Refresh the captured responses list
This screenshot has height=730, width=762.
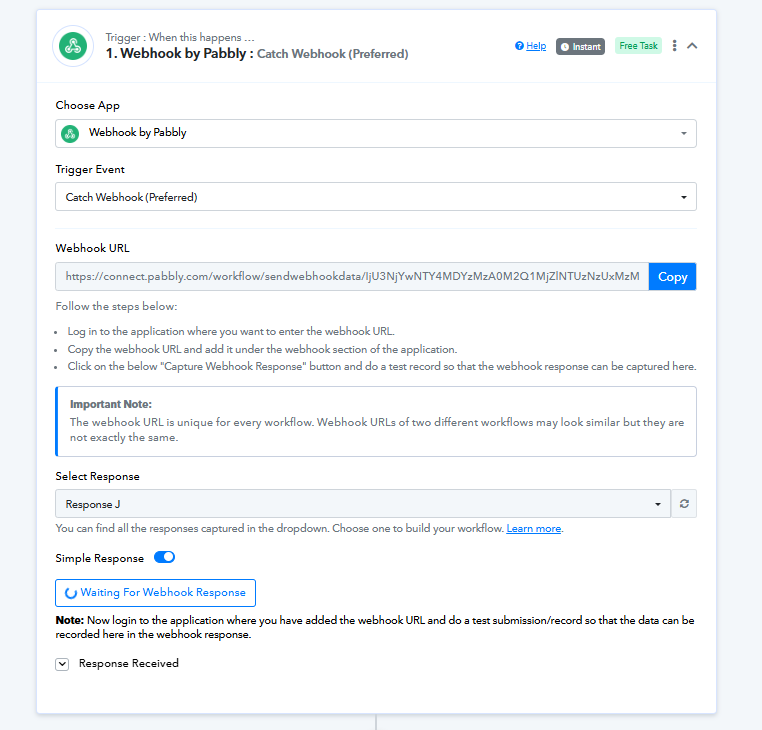point(684,504)
